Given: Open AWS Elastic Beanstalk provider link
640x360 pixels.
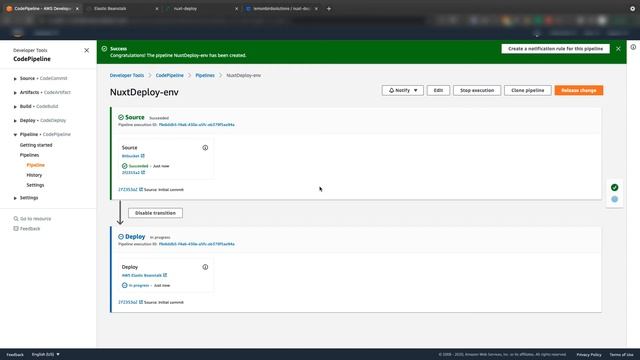Looking at the screenshot, I should coord(142,276).
